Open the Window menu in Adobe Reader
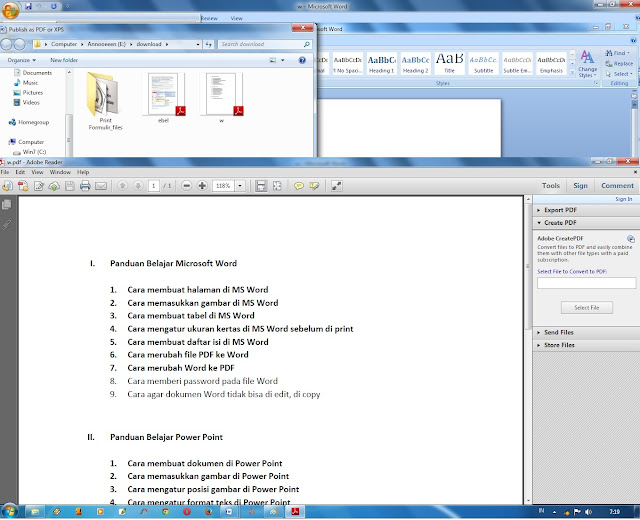The image size is (640, 520). tap(60, 172)
